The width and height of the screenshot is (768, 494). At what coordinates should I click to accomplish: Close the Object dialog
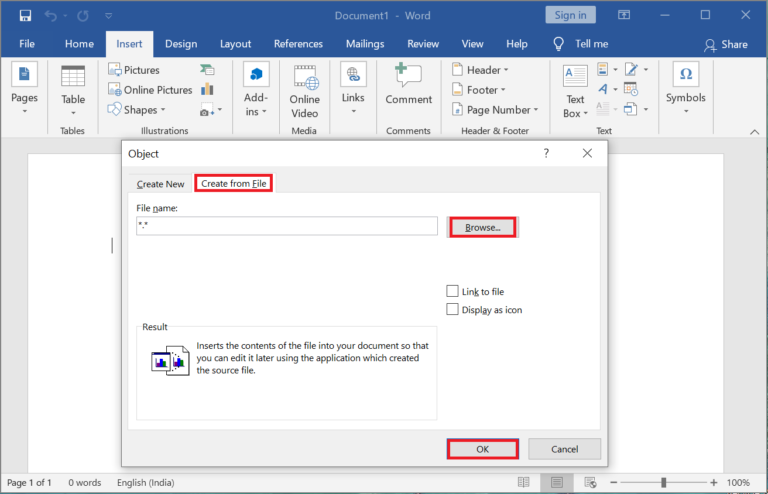point(587,153)
